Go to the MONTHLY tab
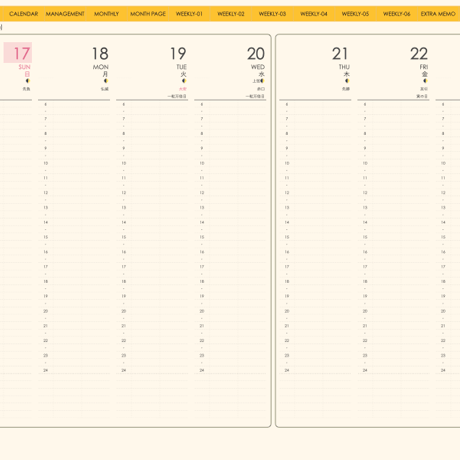460x460 pixels. [106, 14]
